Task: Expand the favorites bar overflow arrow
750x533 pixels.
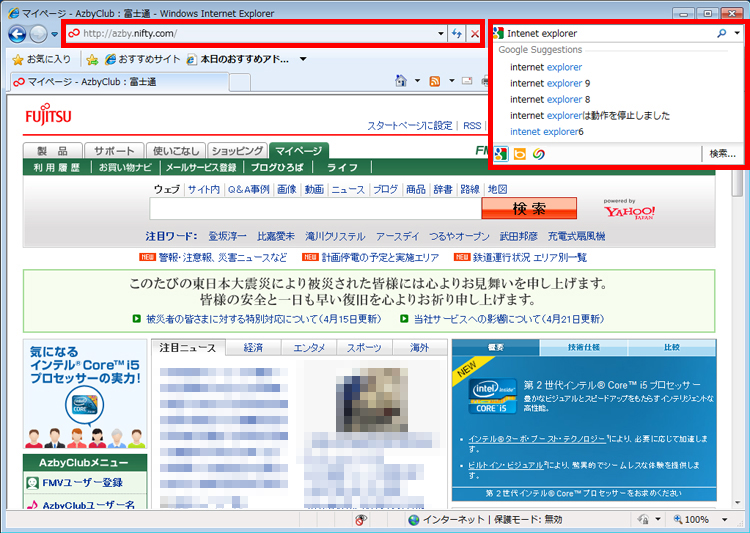Action: pos(303,59)
